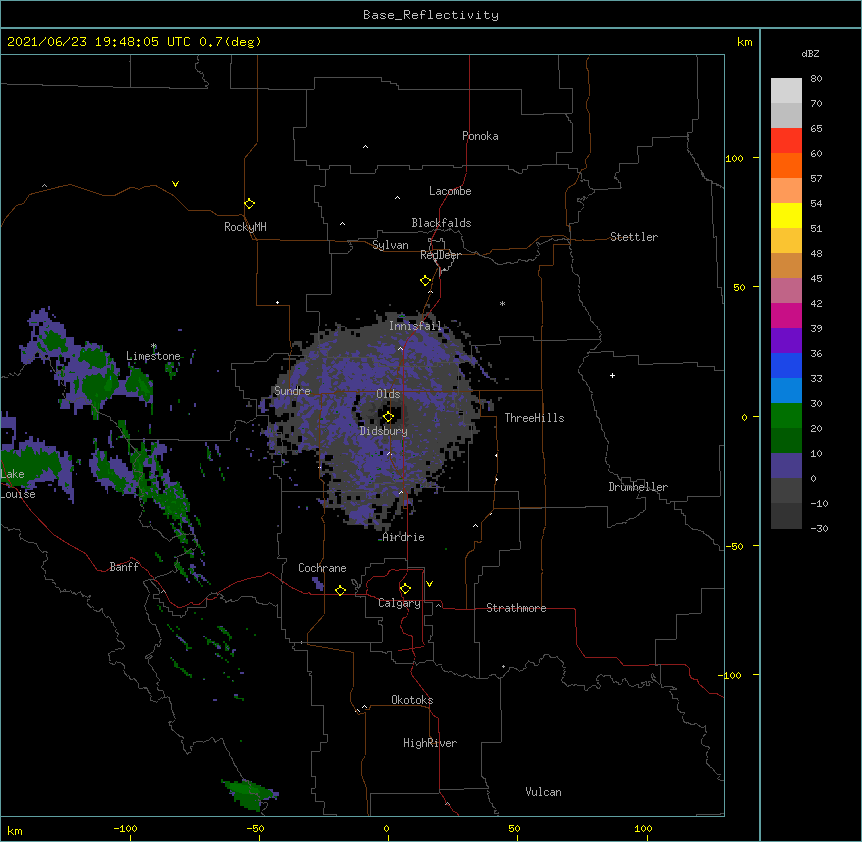Image resolution: width=862 pixels, height=842 pixels.
Task: Click the yellow diamond marker below Cochrane
Action: click(x=340, y=590)
